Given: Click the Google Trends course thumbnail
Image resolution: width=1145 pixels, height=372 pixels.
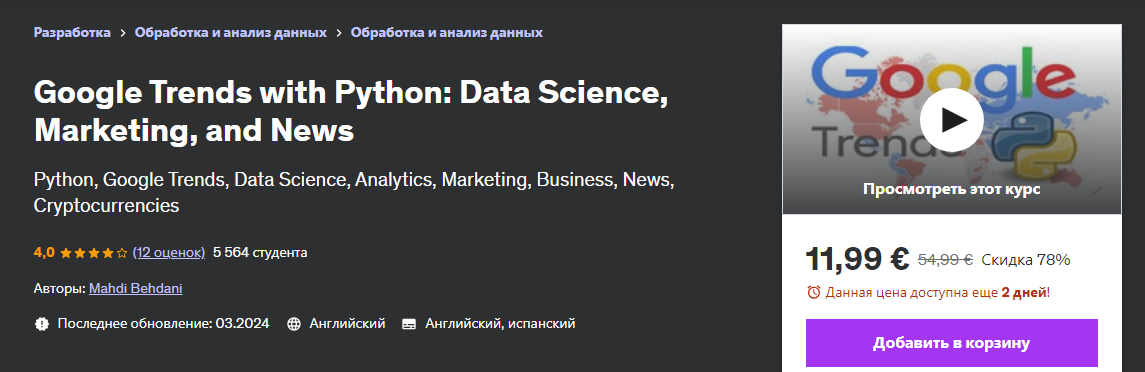Looking at the screenshot, I should [x=951, y=120].
